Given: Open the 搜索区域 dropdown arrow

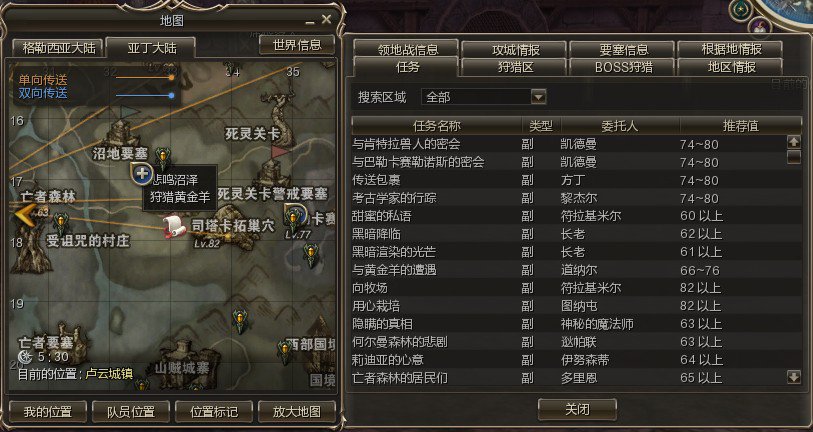Looking at the screenshot, I should 539,96.
